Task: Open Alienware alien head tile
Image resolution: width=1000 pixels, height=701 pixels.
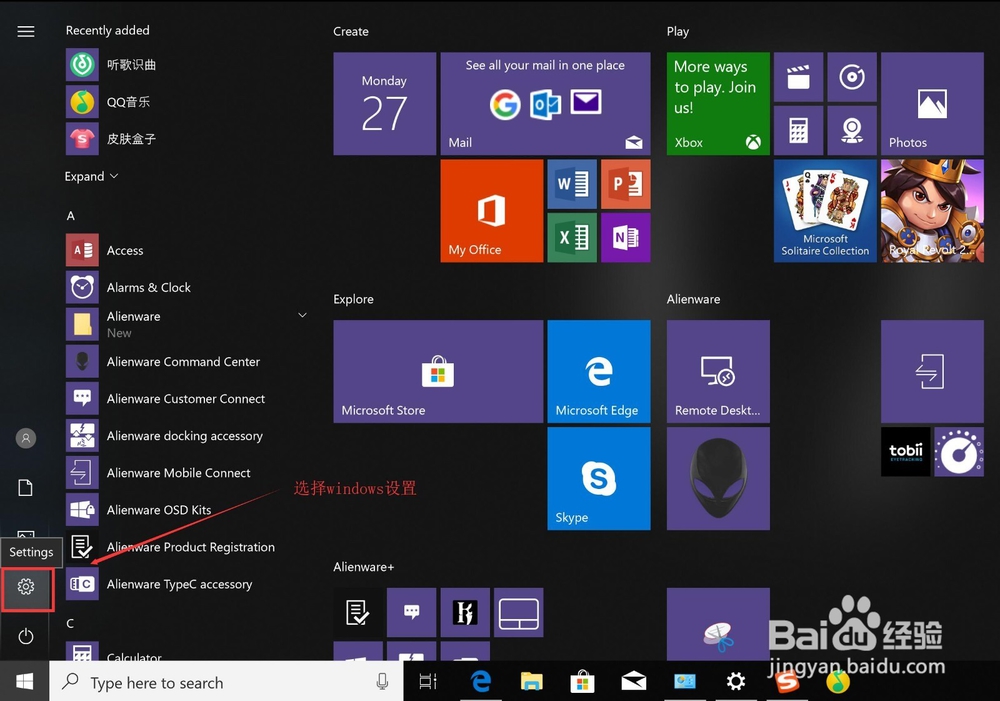Action: point(718,478)
